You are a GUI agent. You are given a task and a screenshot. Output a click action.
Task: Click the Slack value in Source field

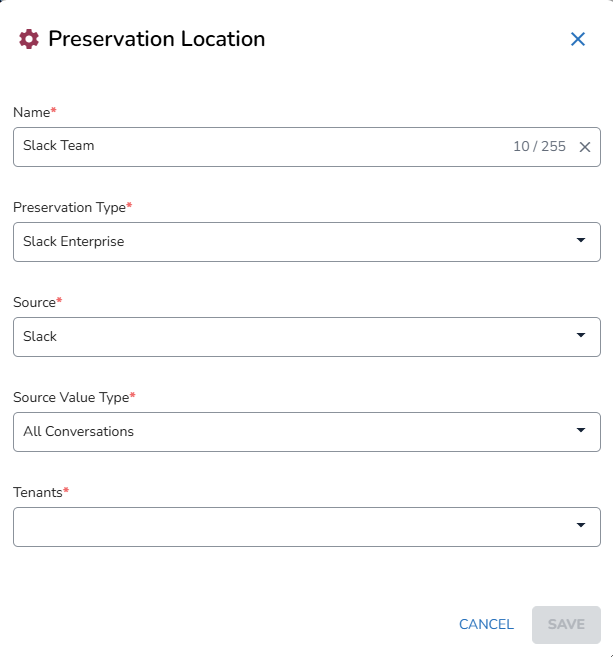point(40,336)
